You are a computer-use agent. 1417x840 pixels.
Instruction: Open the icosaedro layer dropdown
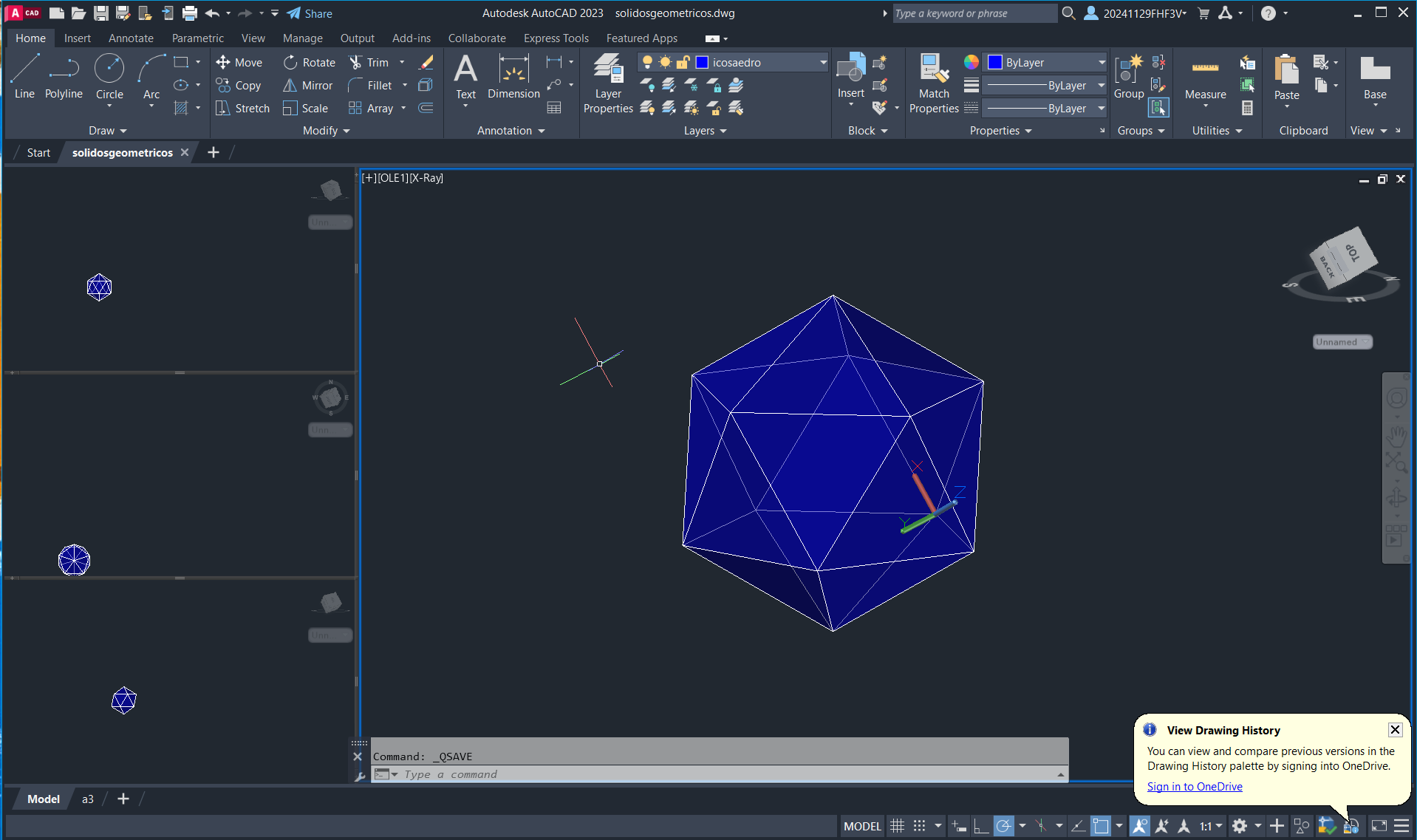[823, 63]
